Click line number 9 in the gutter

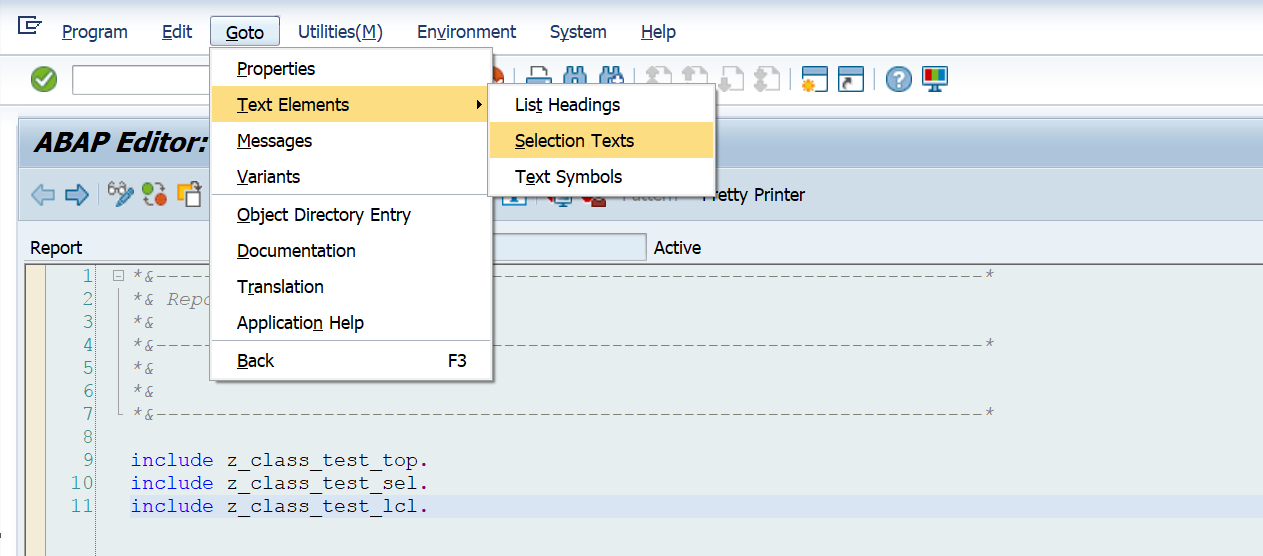88,460
